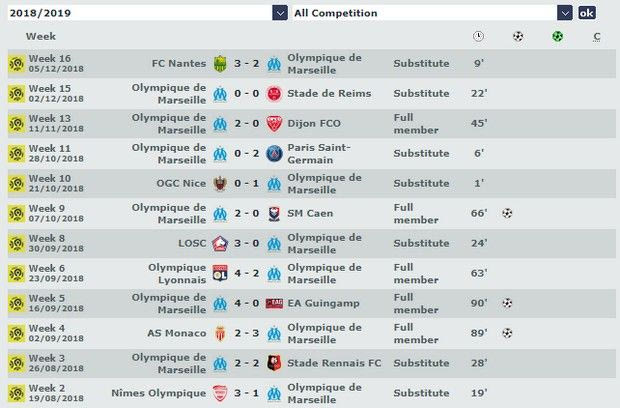
Task: Click the Olympique Lyonnais team name
Action: click(169, 273)
